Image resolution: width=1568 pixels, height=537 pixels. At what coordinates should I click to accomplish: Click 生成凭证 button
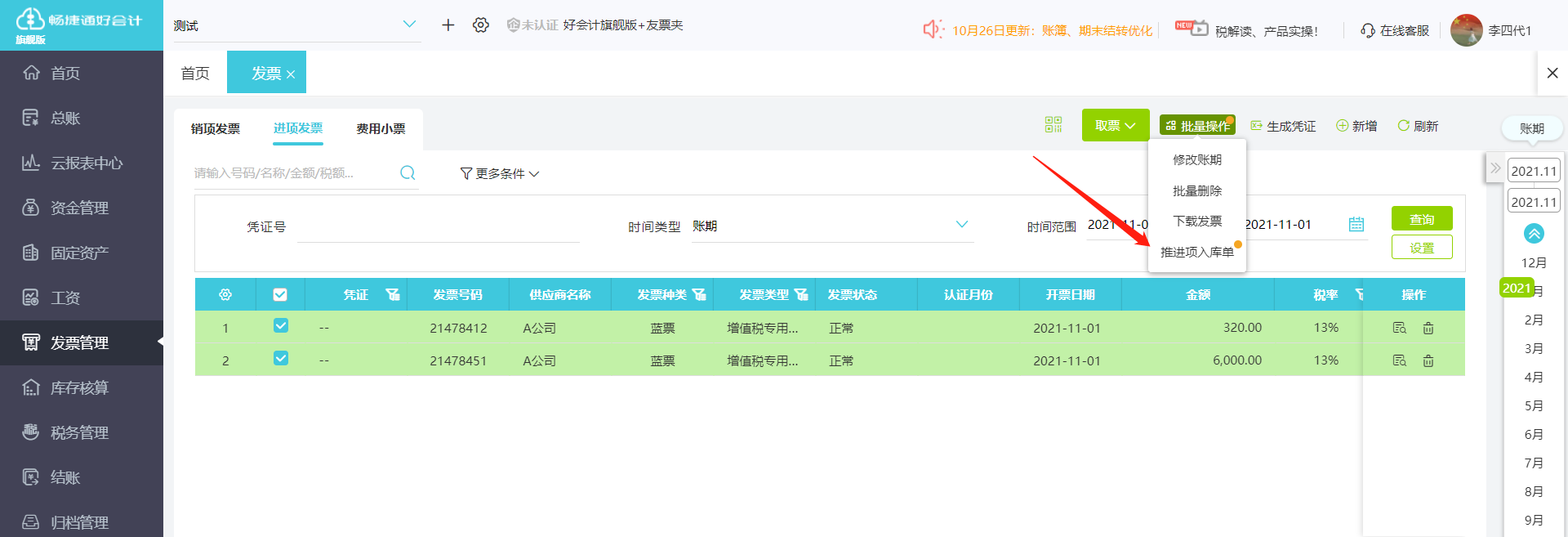(1283, 126)
